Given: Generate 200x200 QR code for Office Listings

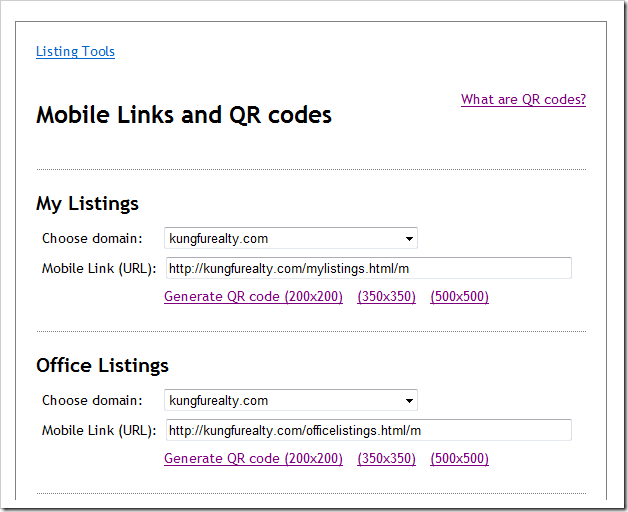Looking at the screenshot, I should pyautogui.click(x=254, y=459).
